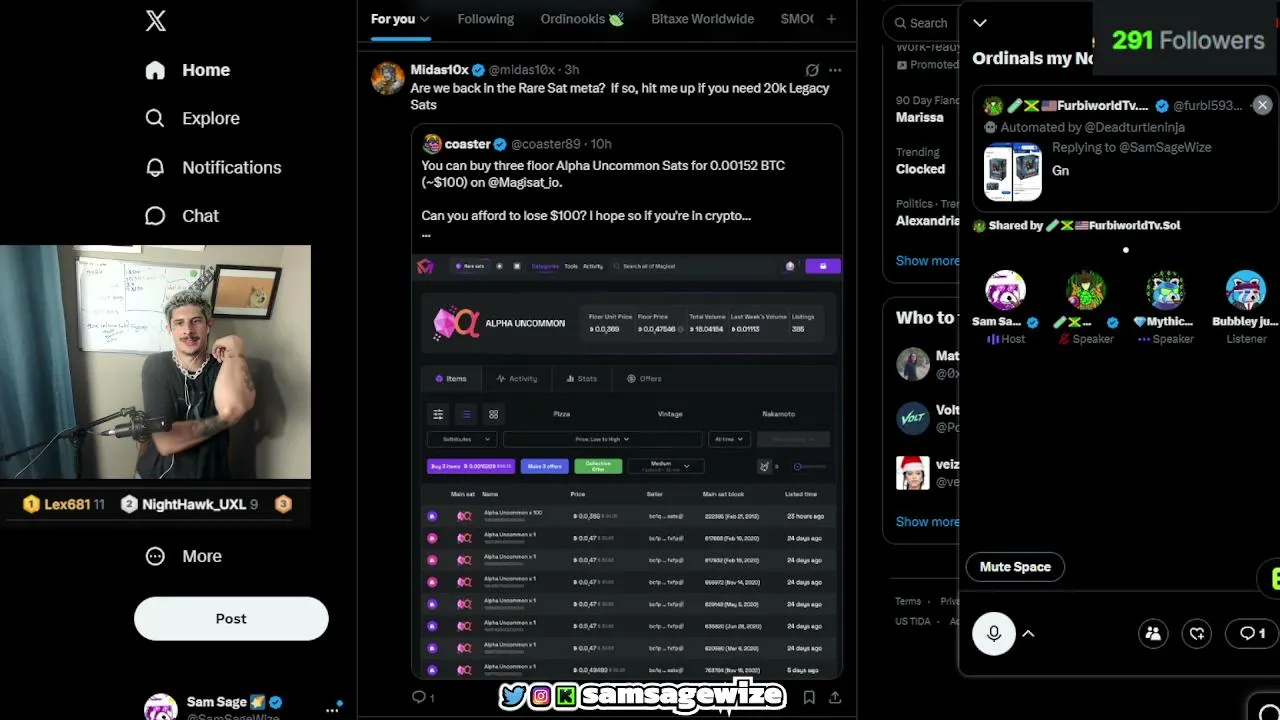The image size is (1280, 720).
Task: Open the shared post image thumbnail
Action: click(1013, 172)
